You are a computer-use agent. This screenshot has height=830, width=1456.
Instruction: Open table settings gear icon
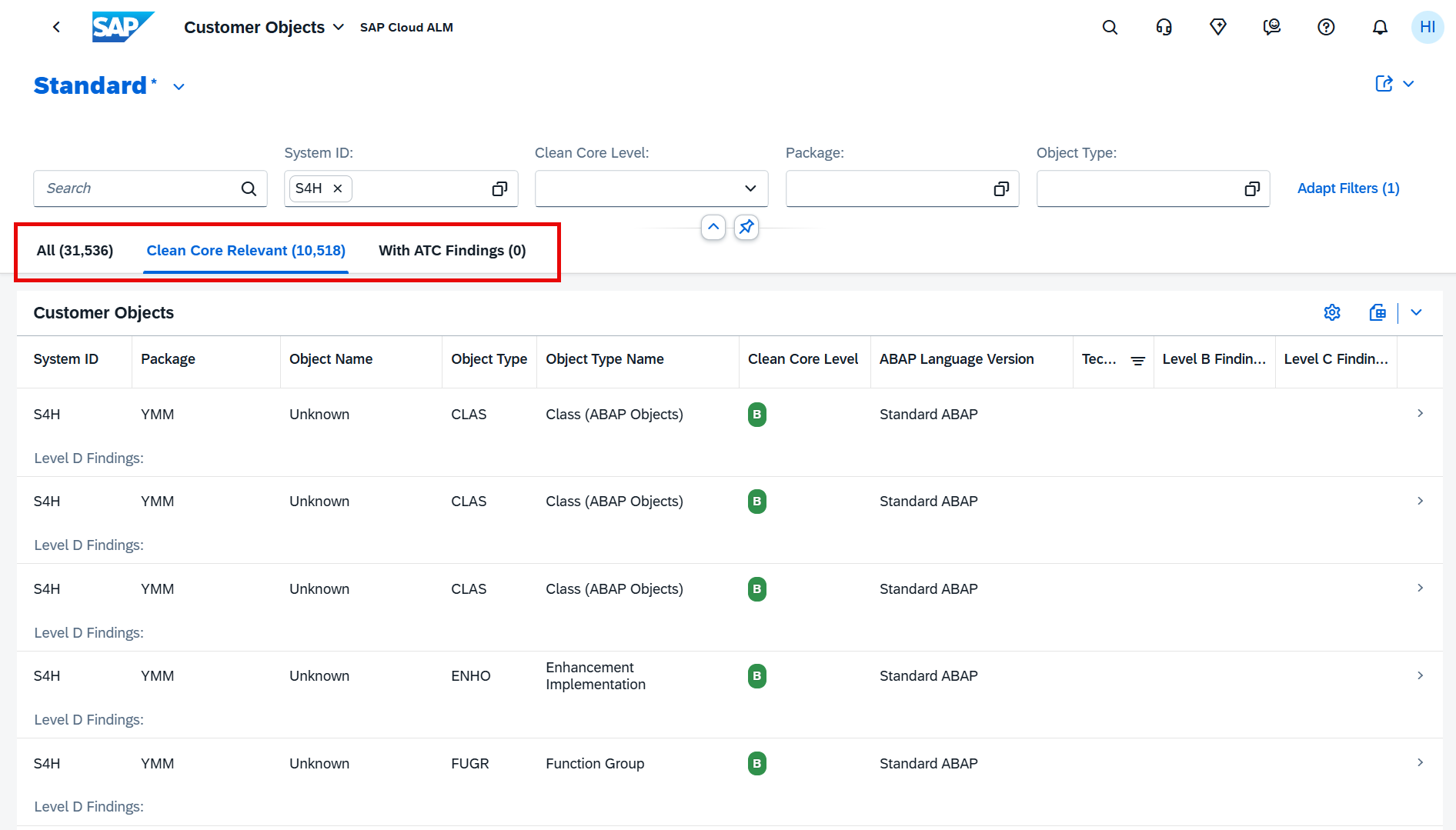(x=1332, y=312)
